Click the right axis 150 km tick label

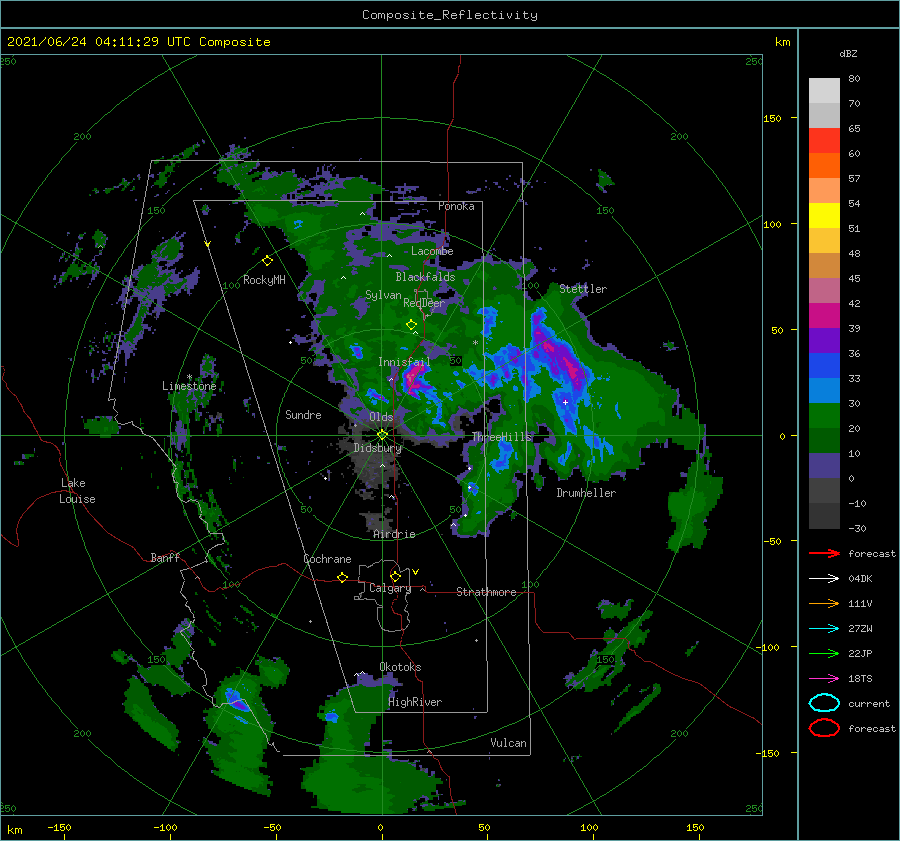click(772, 118)
